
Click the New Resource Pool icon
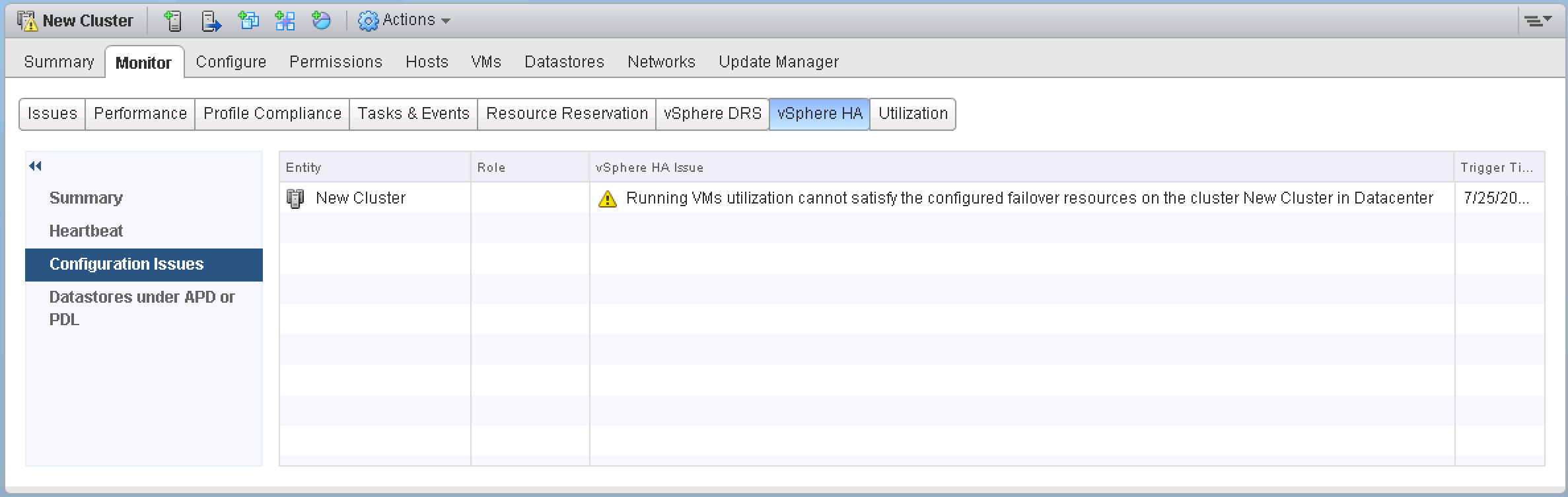pos(322,20)
